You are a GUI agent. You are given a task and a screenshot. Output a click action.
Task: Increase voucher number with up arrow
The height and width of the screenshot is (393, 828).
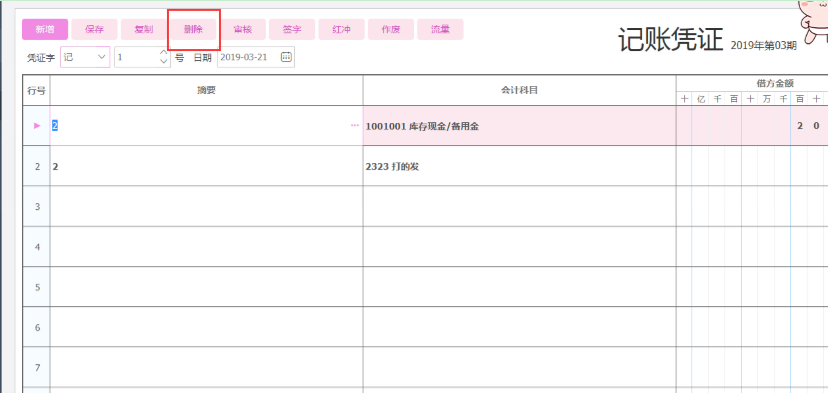pos(163,52)
